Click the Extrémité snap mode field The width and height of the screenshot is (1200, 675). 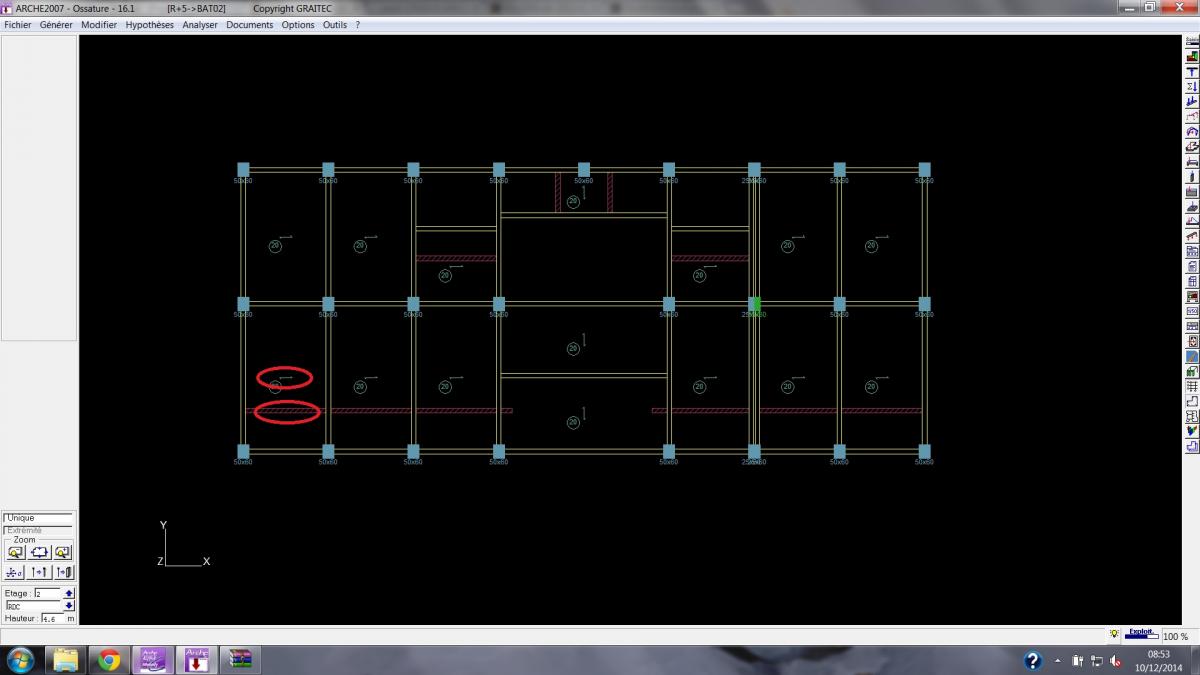point(38,530)
